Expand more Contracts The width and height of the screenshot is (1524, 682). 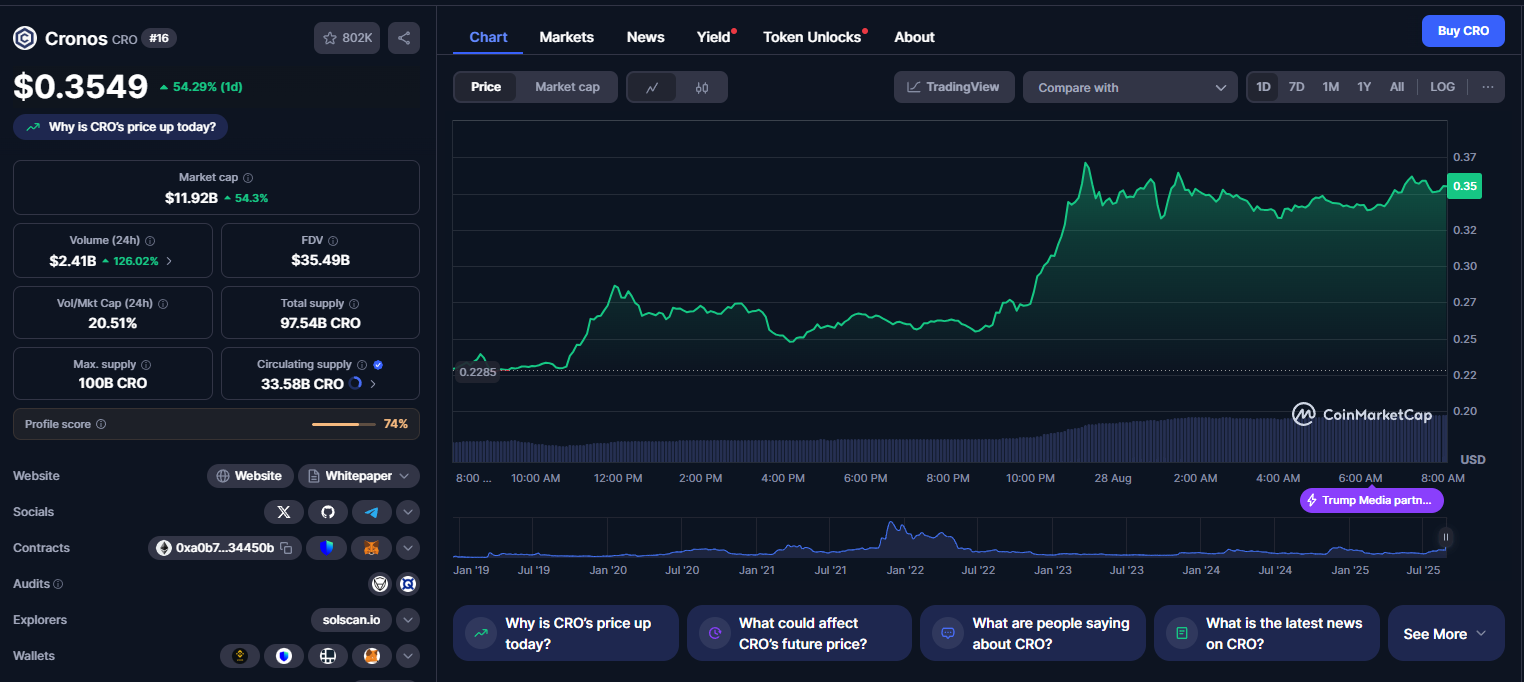point(407,548)
